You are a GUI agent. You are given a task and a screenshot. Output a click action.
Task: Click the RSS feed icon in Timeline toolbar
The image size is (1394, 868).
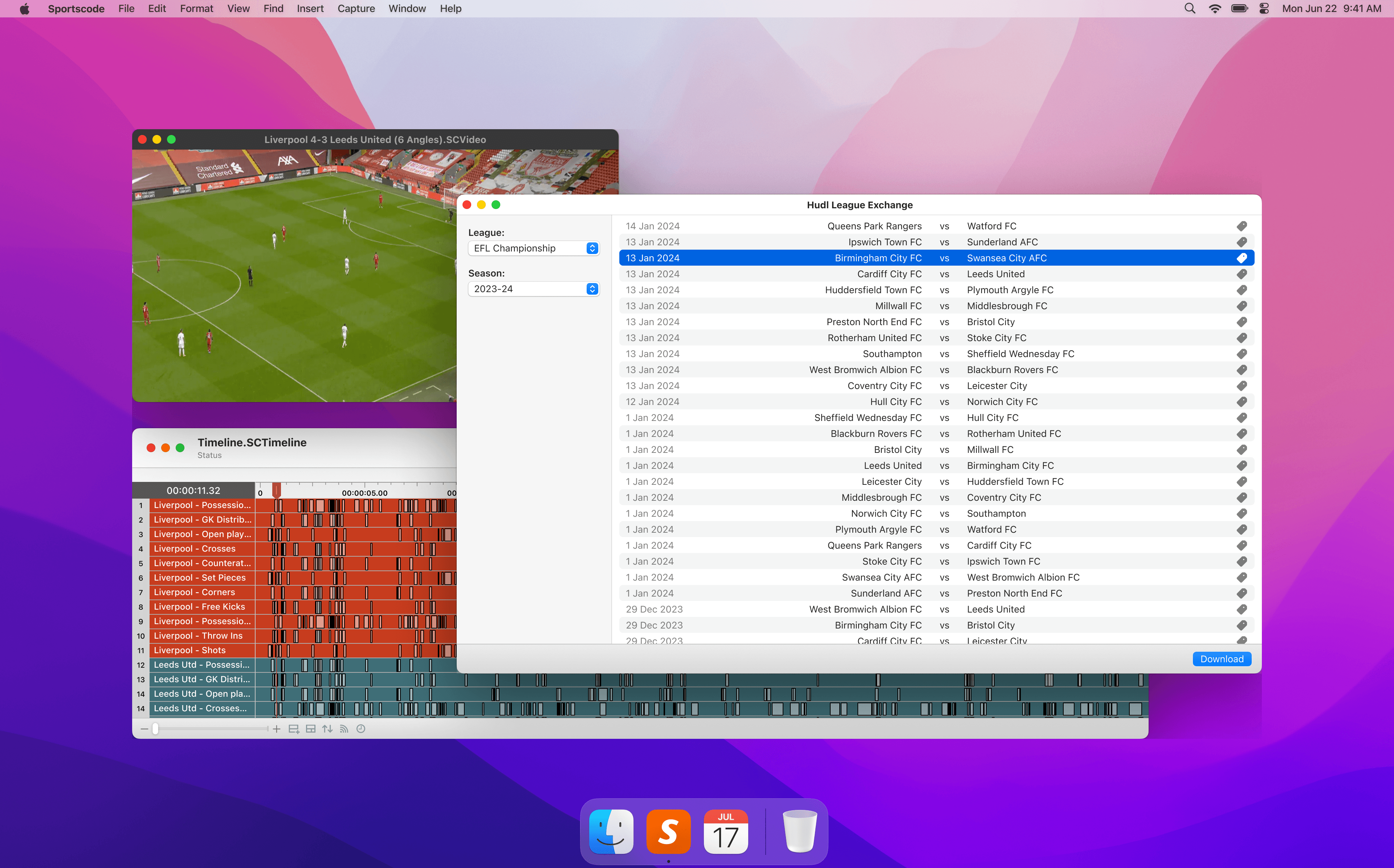coord(344,729)
